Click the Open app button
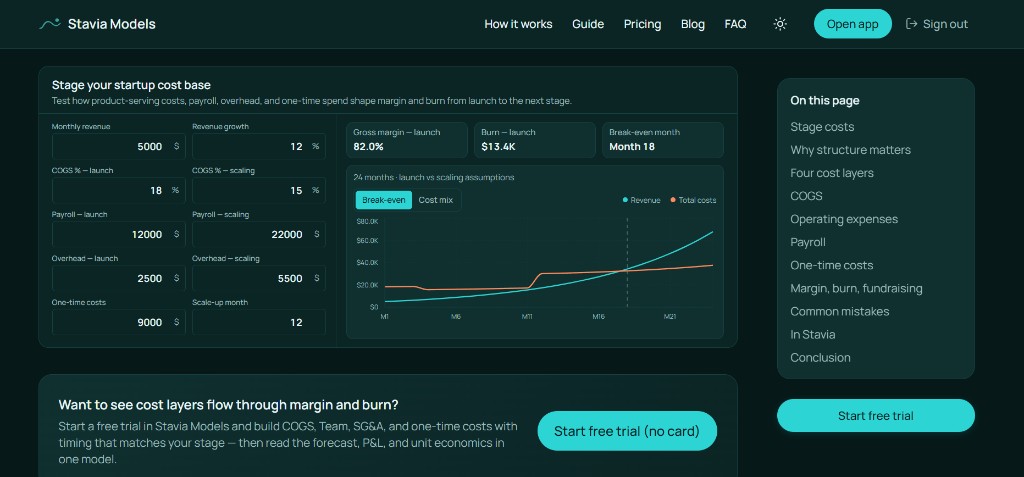This screenshot has width=1024, height=477. pyautogui.click(x=852, y=24)
